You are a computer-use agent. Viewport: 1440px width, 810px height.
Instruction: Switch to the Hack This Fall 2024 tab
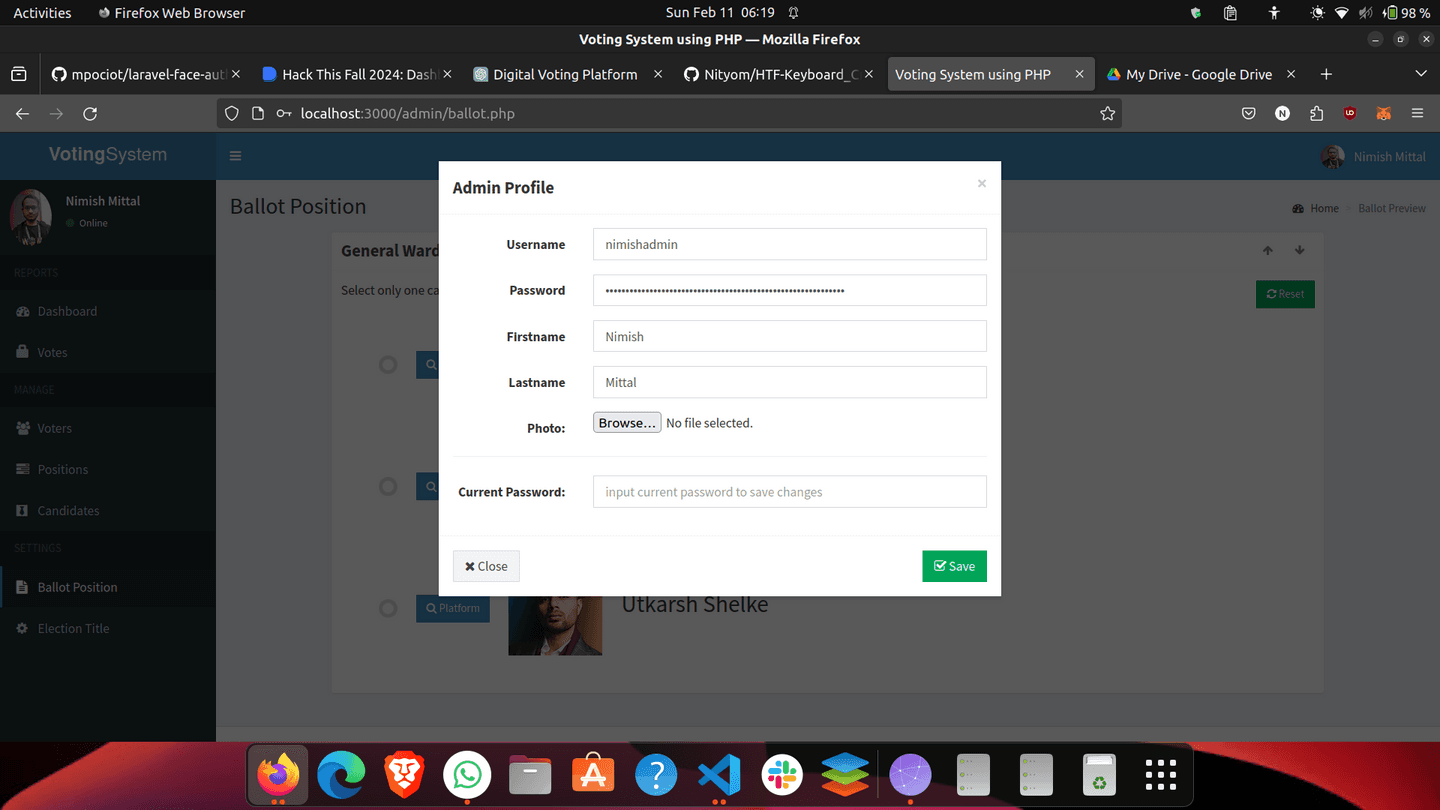[x=355, y=74]
